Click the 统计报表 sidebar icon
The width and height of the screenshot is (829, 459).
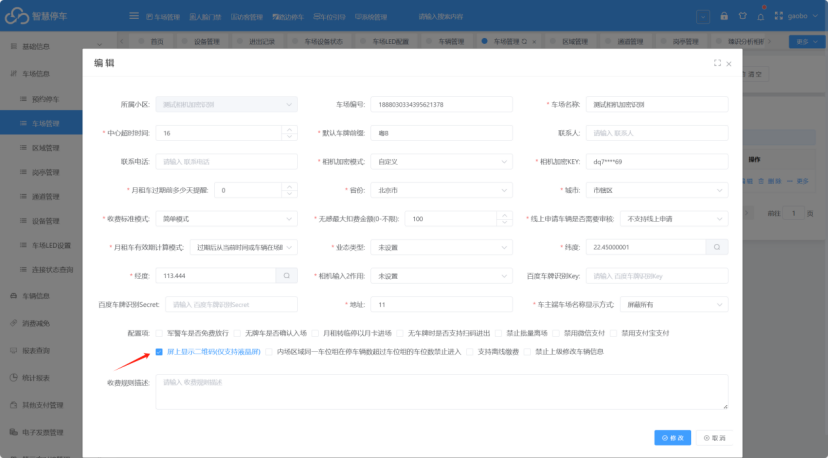pos(14,378)
